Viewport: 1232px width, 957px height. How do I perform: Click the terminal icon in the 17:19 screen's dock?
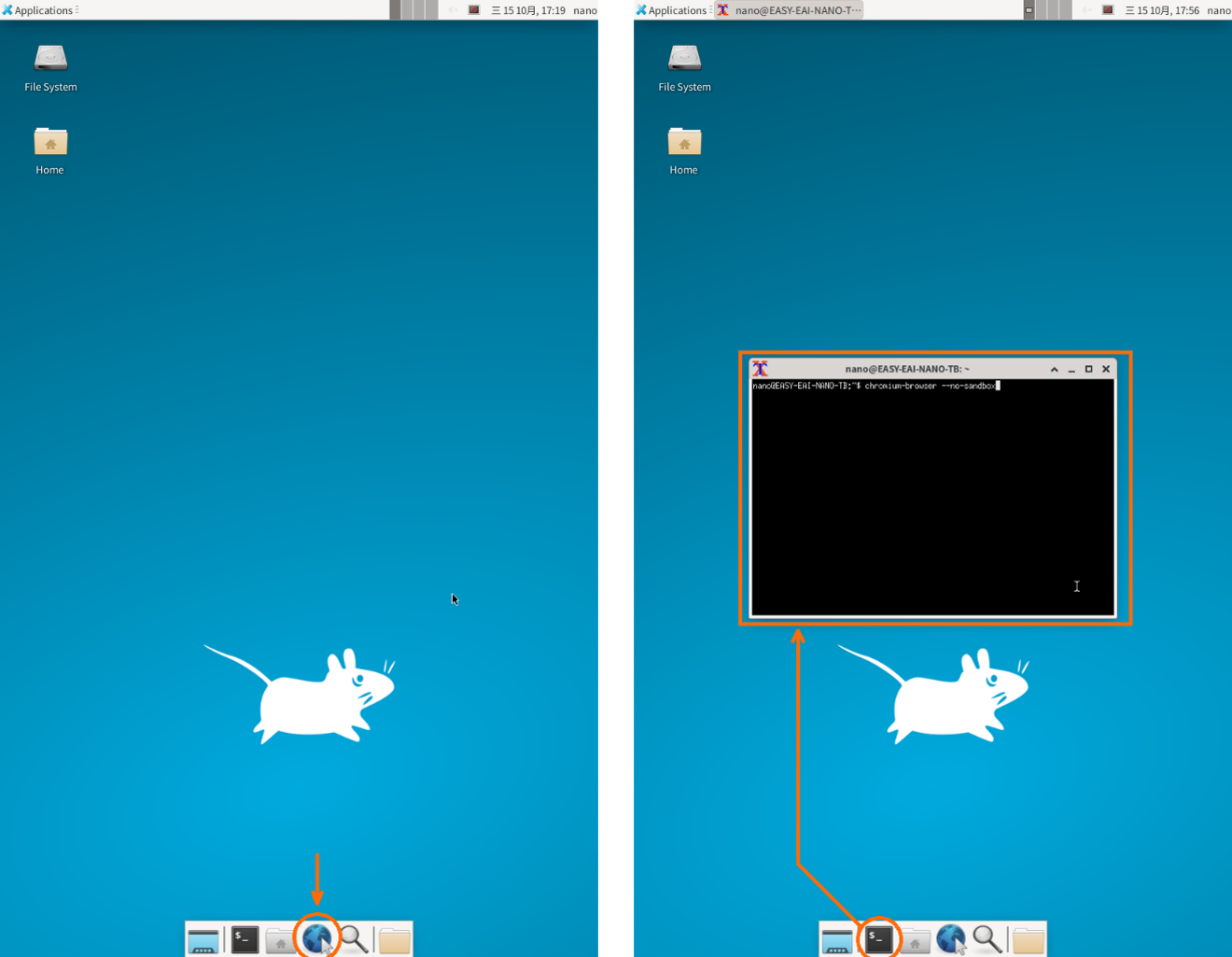coord(245,938)
